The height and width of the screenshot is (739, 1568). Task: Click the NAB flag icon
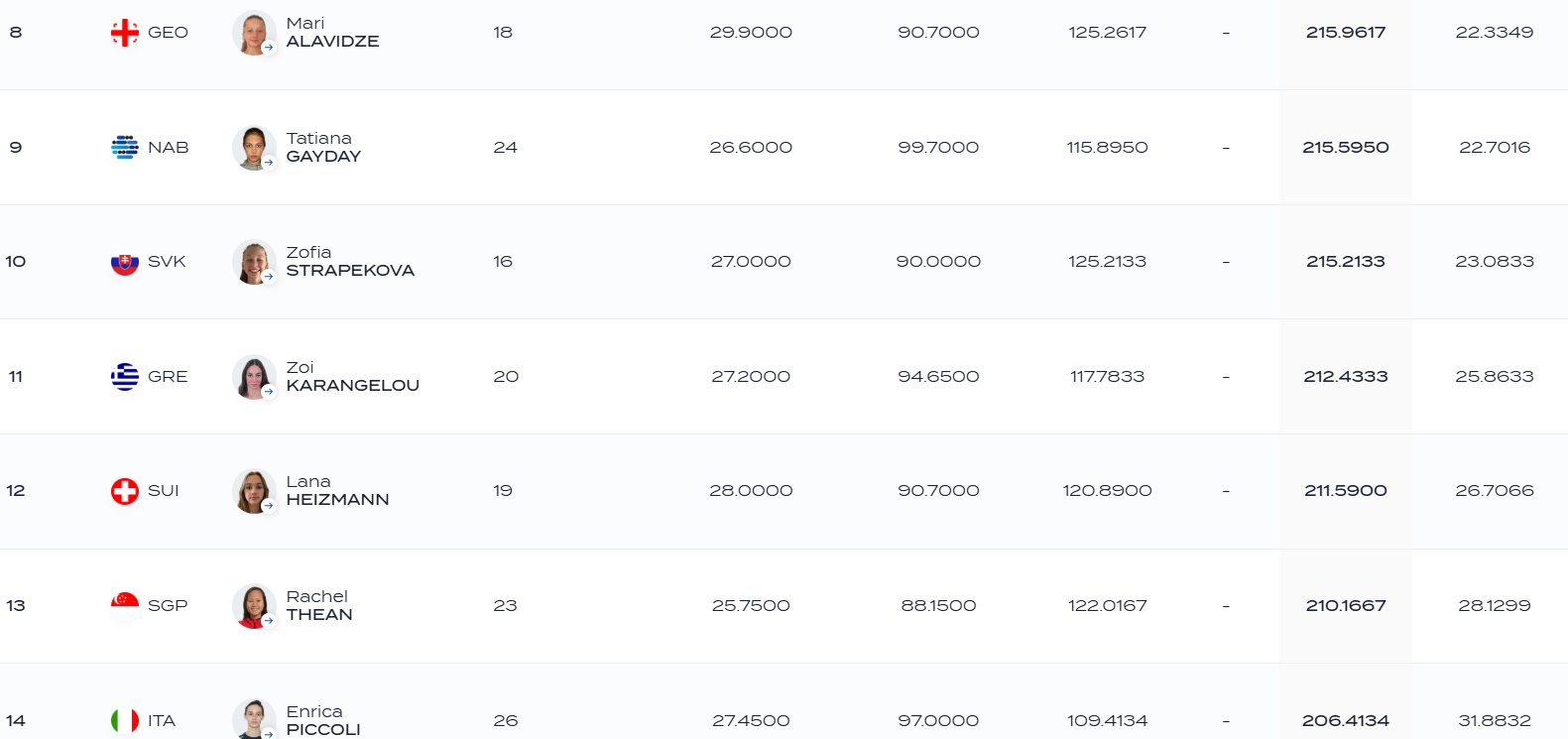pos(125,148)
